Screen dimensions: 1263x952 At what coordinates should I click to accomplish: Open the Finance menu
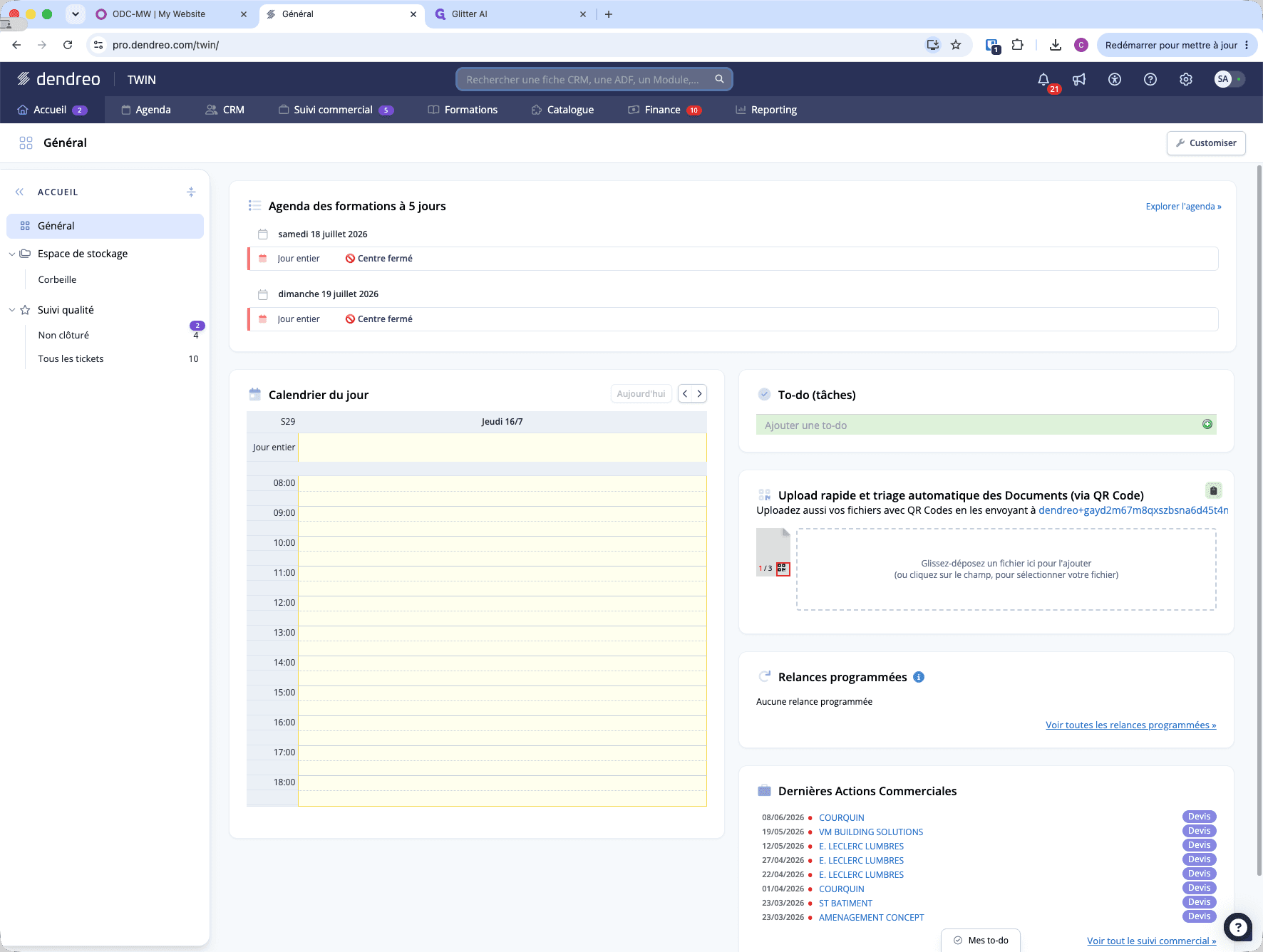[665, 110]
